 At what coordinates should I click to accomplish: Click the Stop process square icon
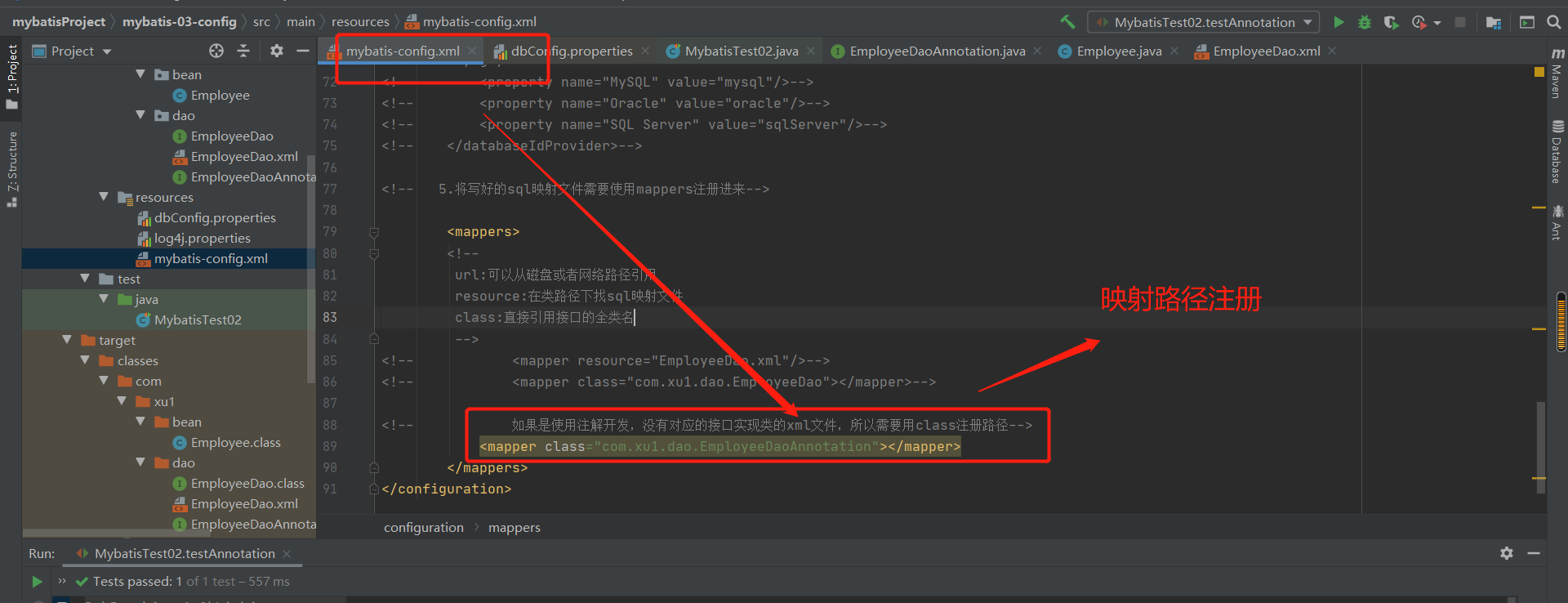click(1460, 22)
